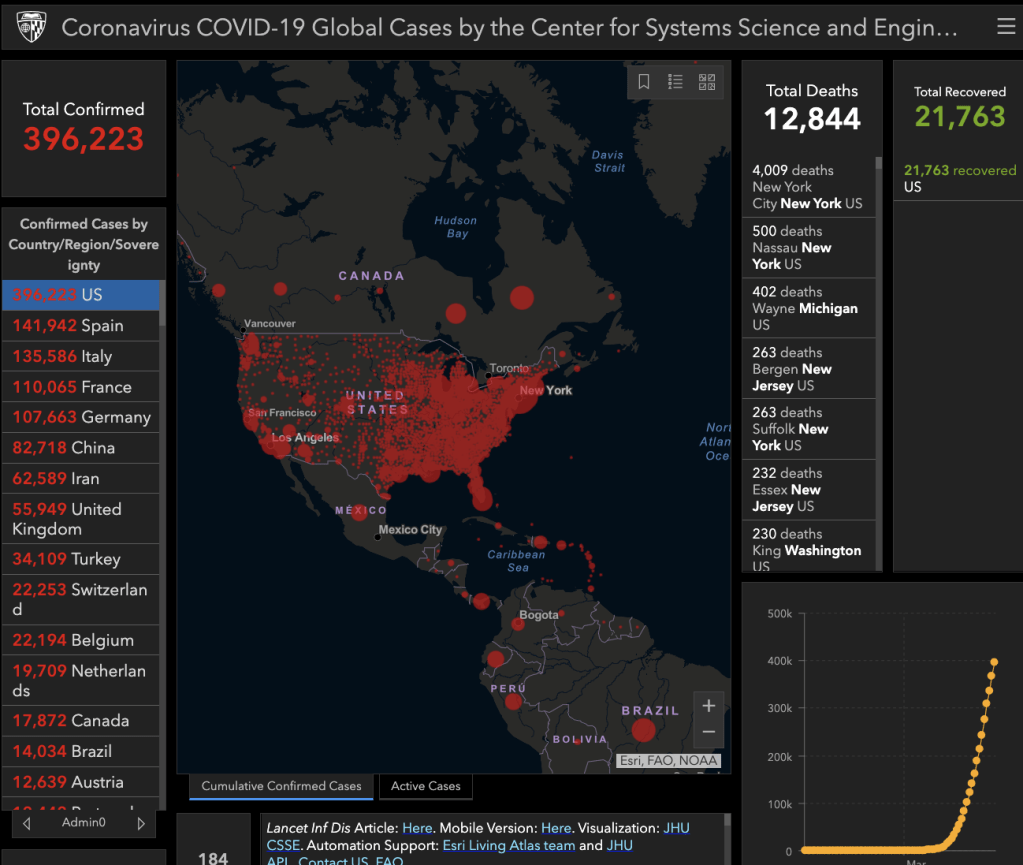Select Wayne Michigan deaths entry
The height and width of the screenshot is (865, 1023).
click(808, 308)
